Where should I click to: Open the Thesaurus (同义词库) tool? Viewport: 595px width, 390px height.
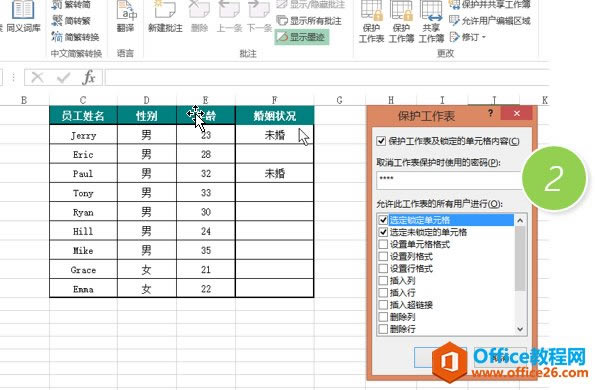pos(23,16)
